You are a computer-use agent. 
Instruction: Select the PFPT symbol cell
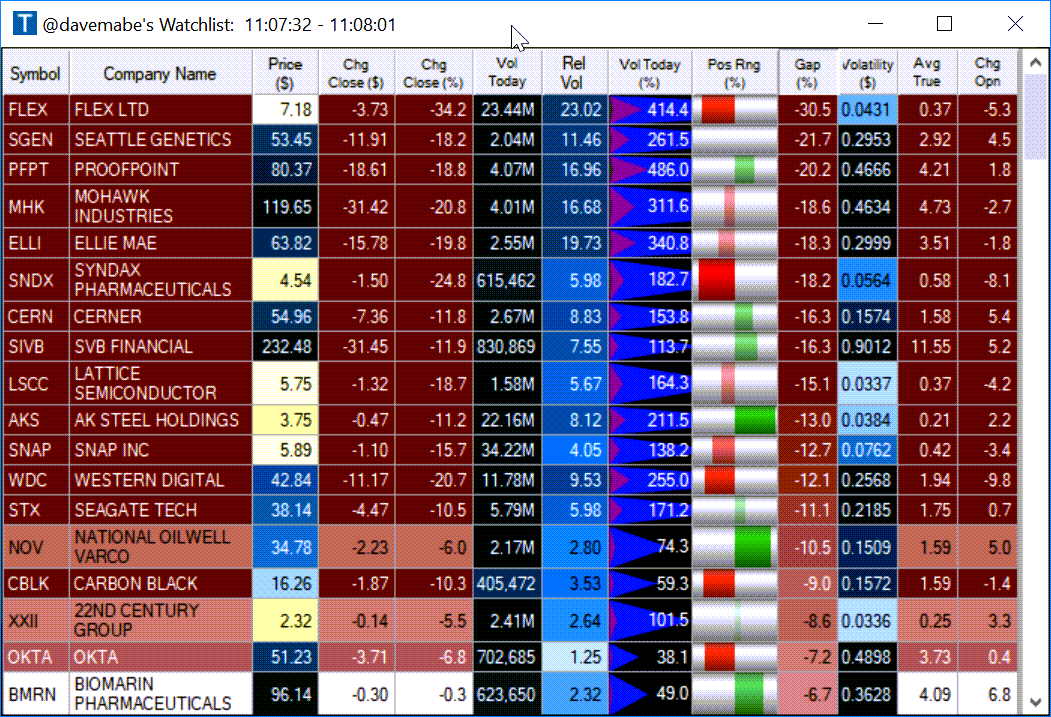point(36,170)
